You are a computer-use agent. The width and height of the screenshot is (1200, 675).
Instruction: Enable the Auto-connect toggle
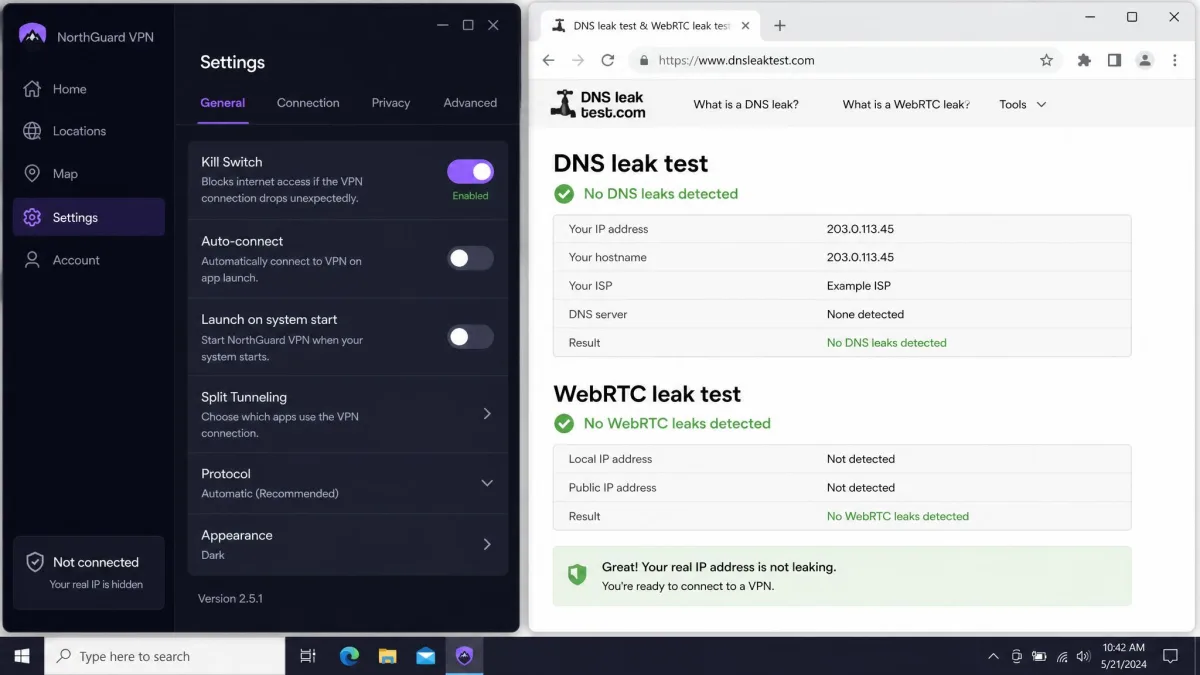[470, 258]
